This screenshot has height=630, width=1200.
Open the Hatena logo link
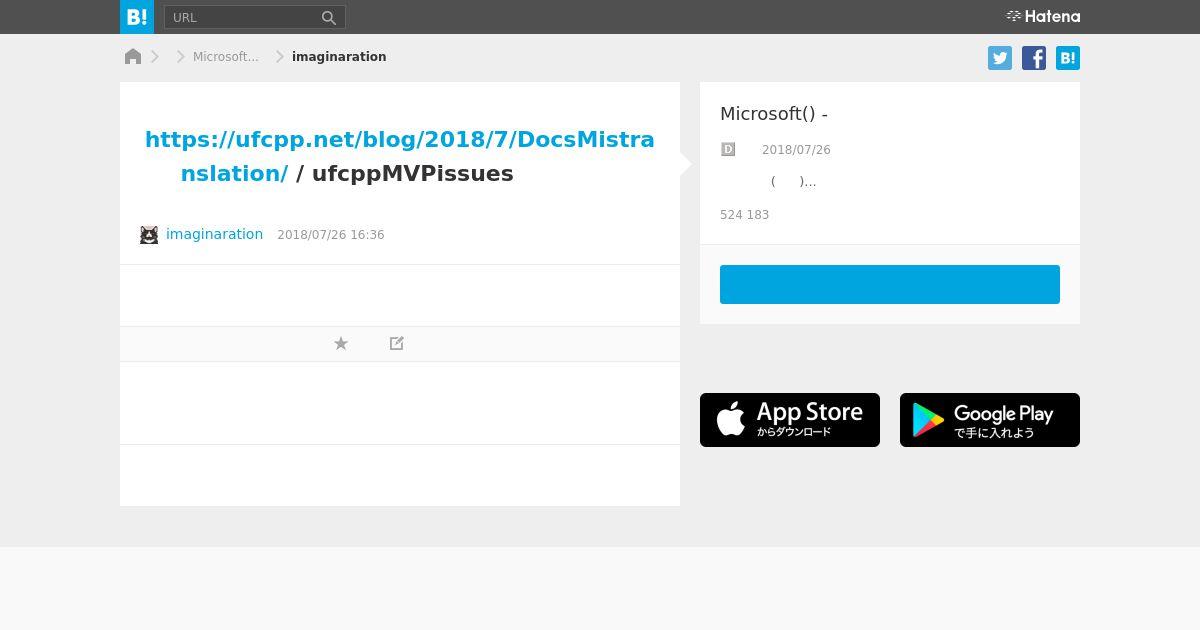click(1043, 16)
